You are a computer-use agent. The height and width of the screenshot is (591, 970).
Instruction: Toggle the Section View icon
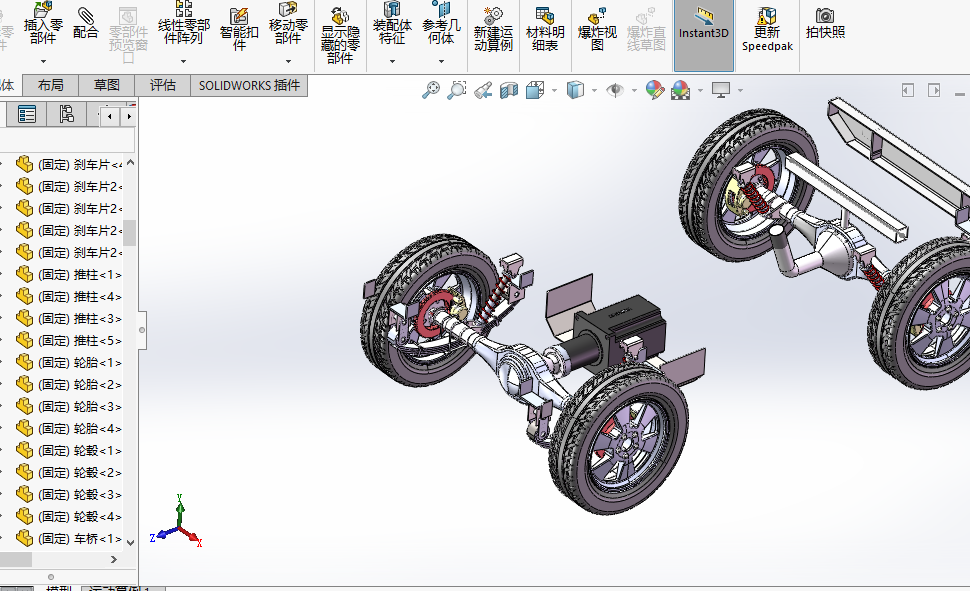coord(509,91)
